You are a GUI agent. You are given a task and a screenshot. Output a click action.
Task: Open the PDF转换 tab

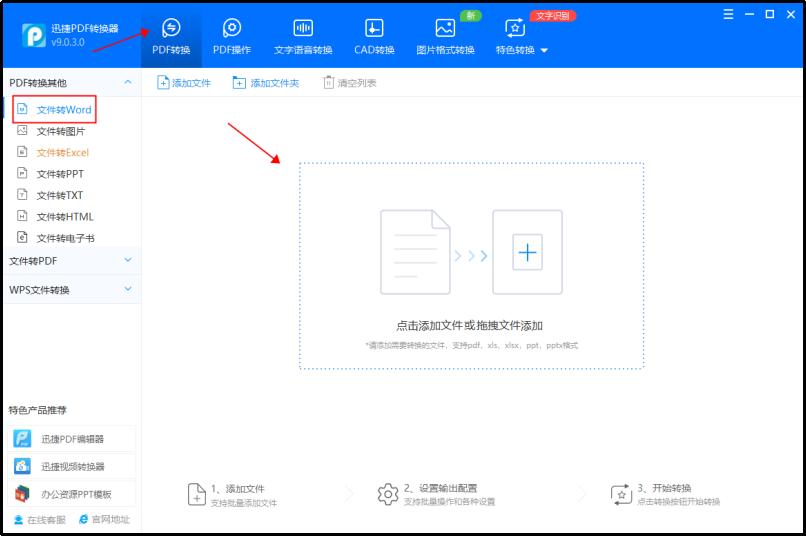[x=171, y=37]
